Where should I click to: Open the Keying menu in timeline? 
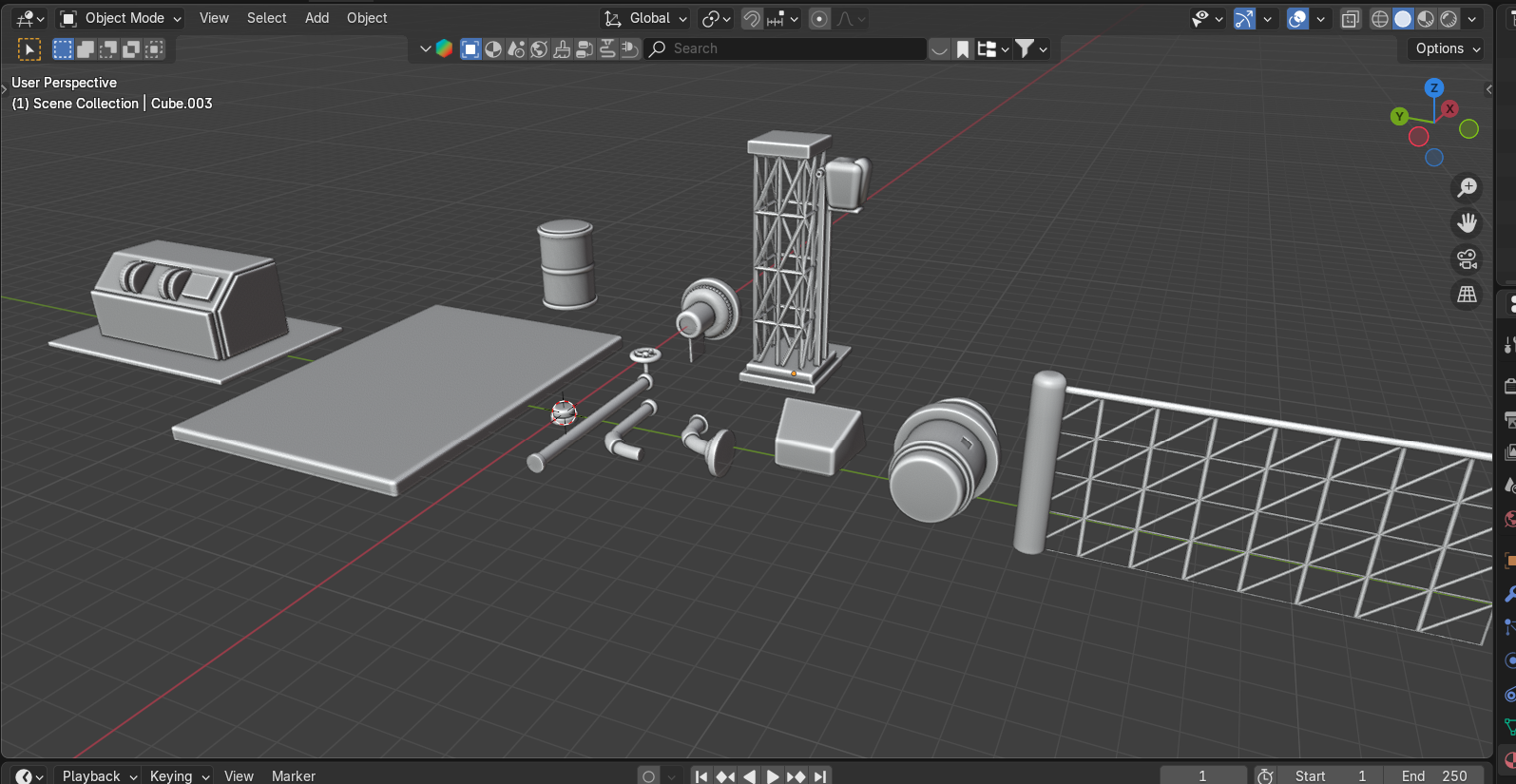[x=179, y=776]
